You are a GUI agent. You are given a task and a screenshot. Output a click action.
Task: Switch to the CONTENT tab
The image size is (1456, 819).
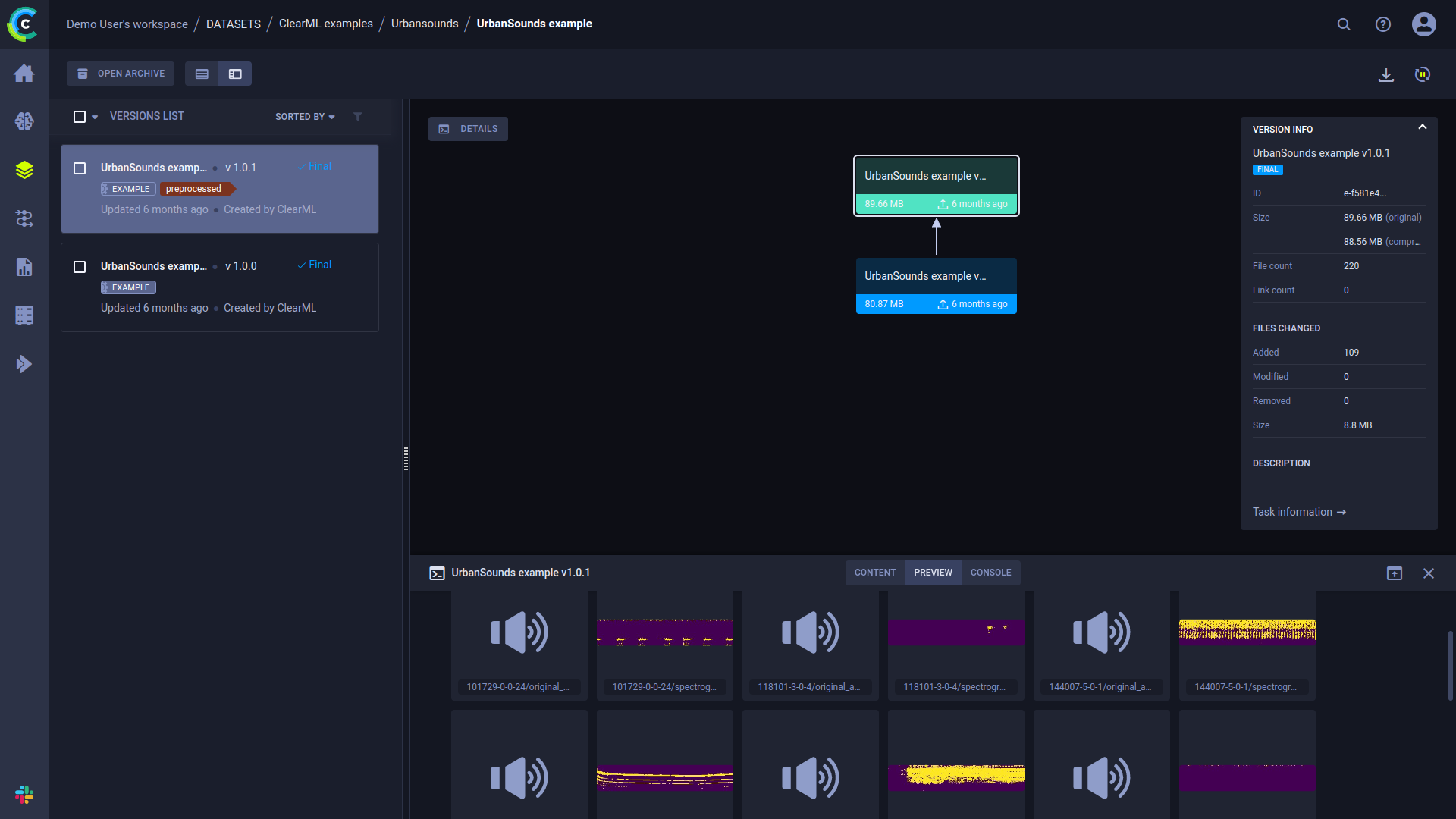[875, 572]
